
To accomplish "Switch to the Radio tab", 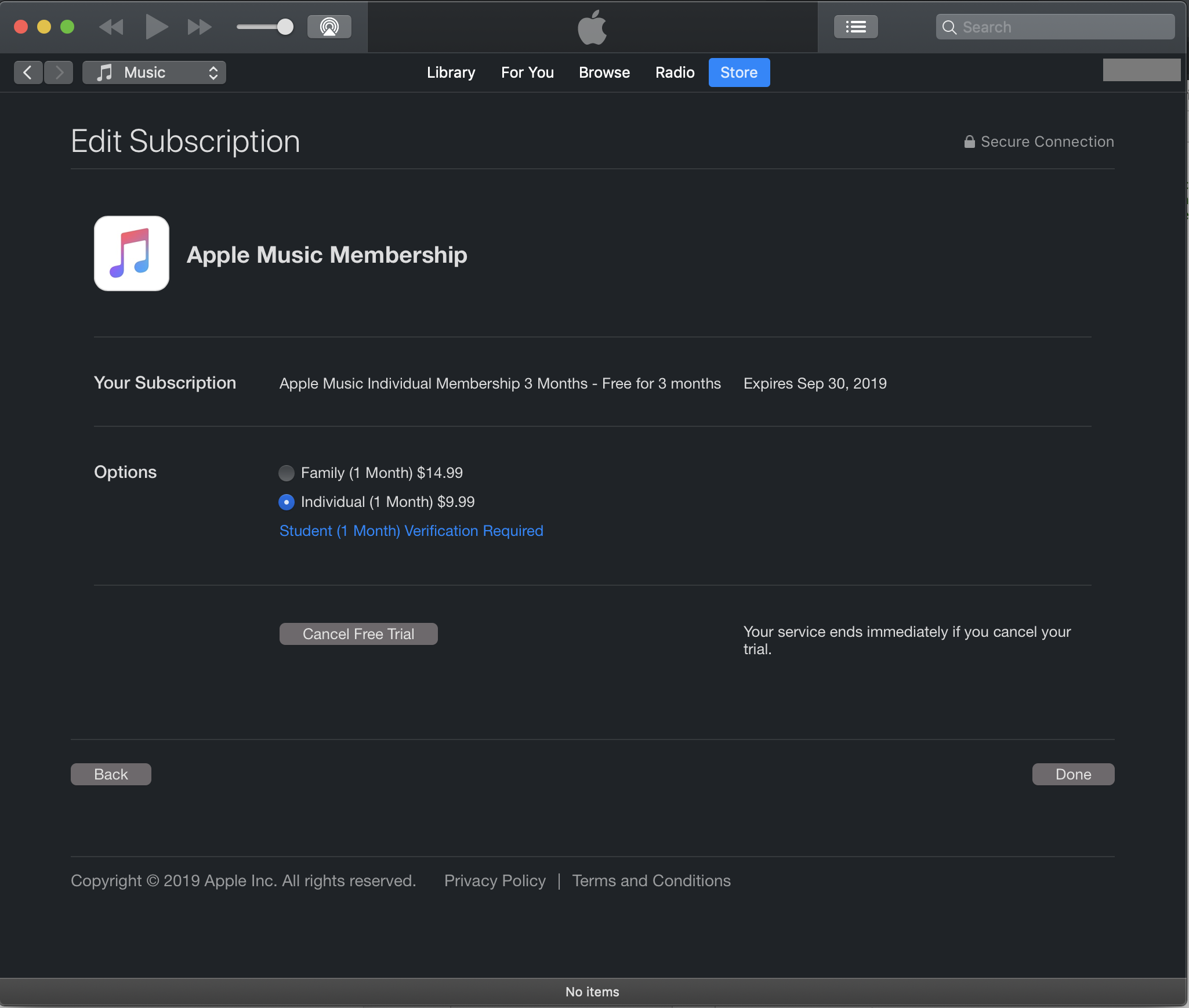I will (x=675, y=72).
